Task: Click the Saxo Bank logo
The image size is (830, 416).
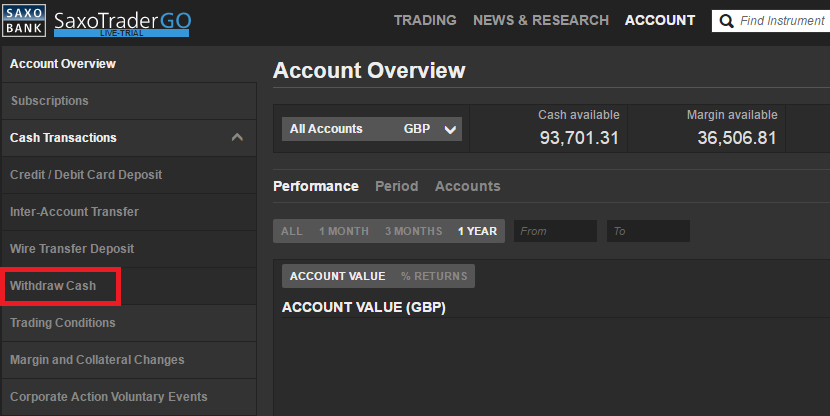Action: 24,21
